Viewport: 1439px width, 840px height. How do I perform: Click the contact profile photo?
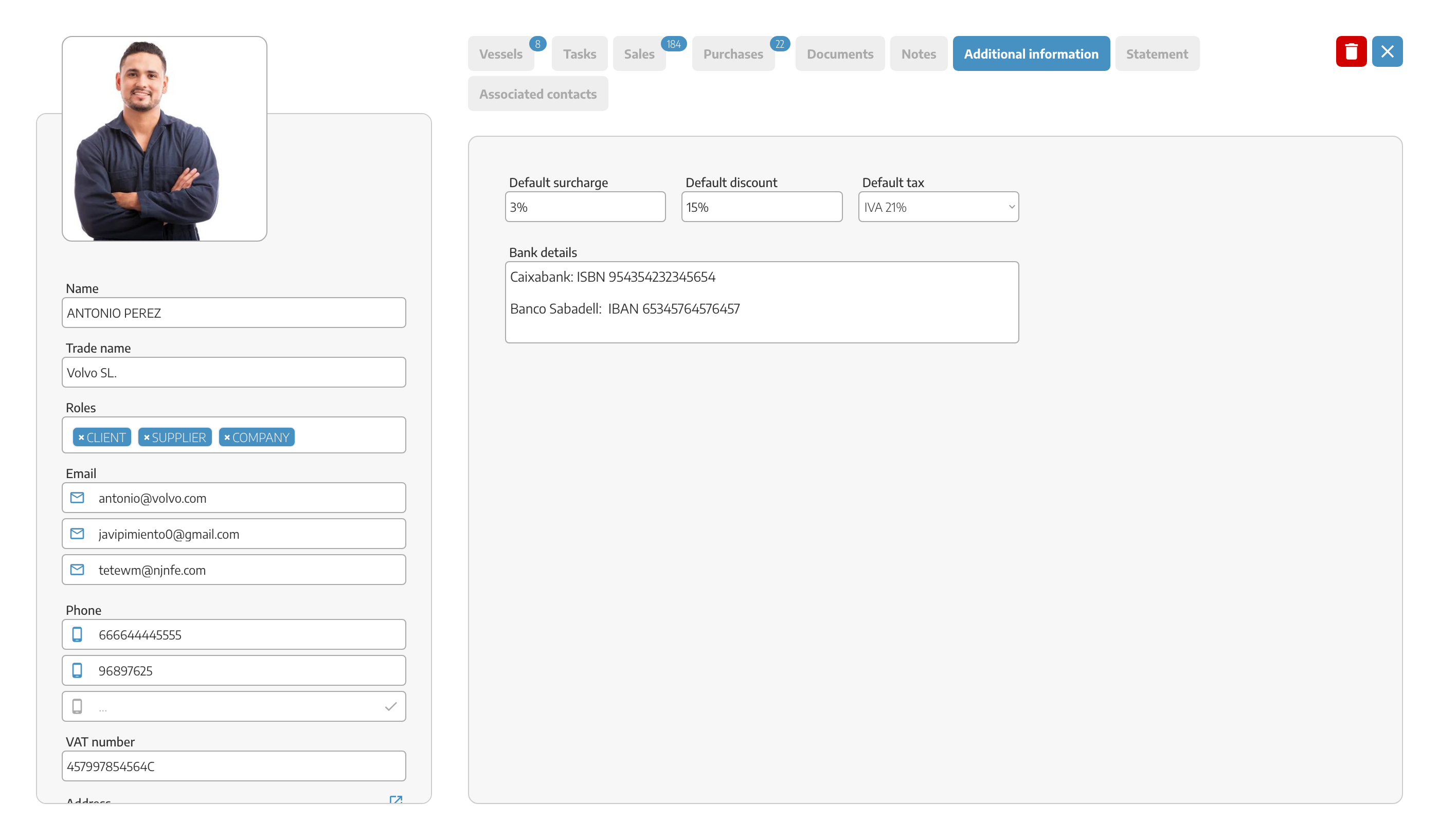click(165, 139)
